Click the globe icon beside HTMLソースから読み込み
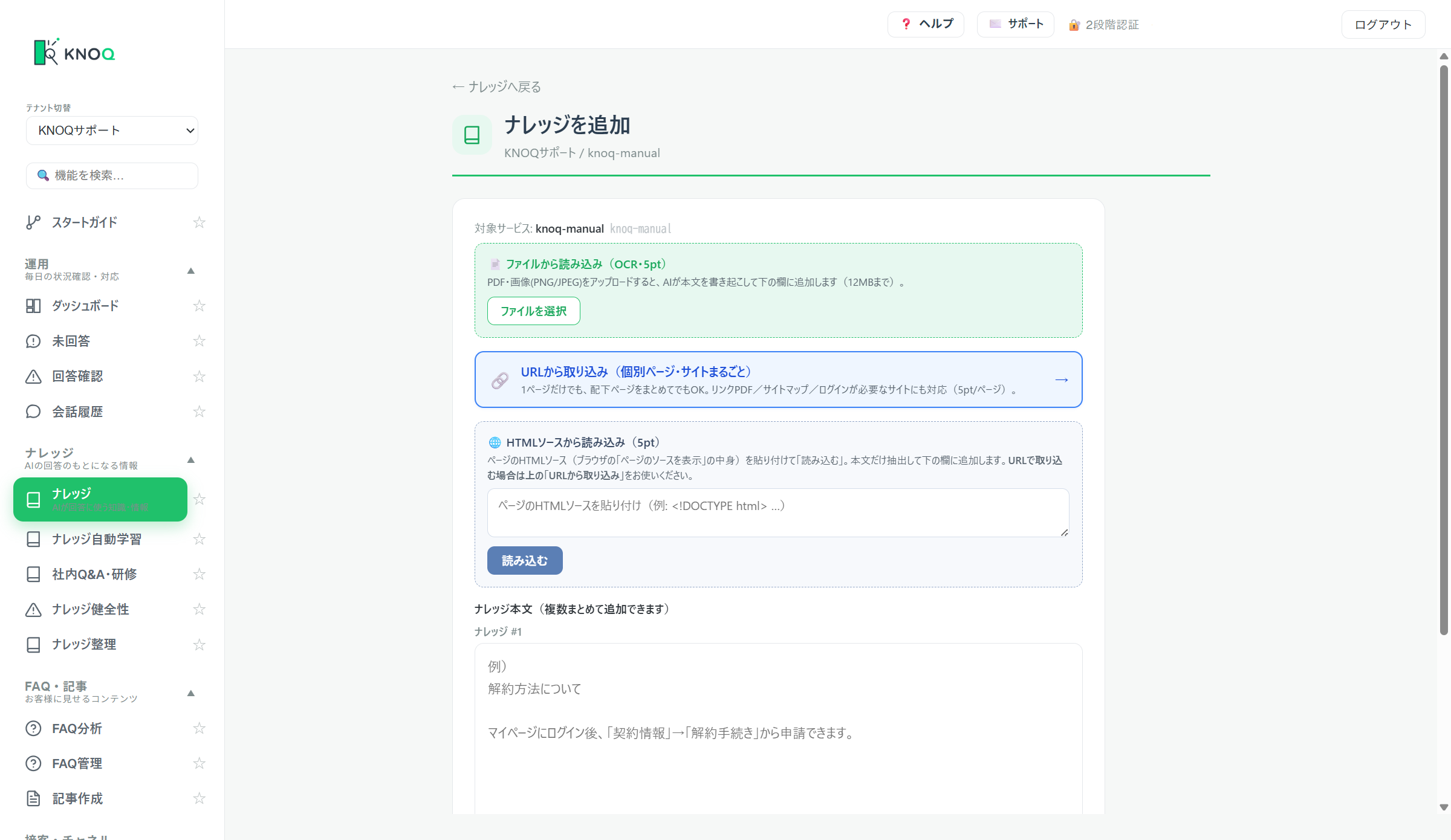1451x840 pixels. pyautogui.click(x=495, y=442)
